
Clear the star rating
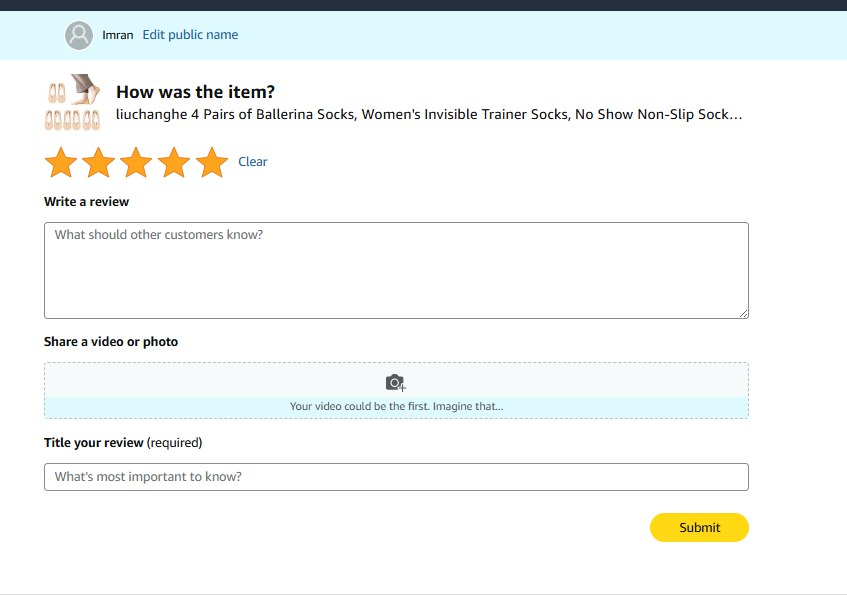252,162
